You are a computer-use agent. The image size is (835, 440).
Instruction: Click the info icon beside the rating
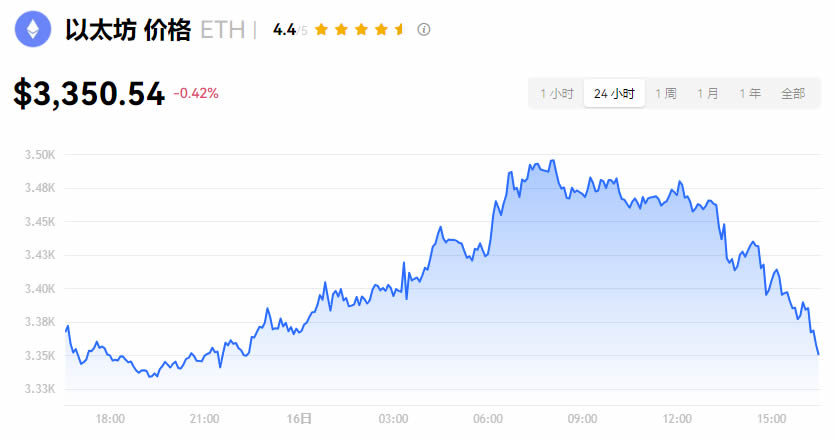(x=424, y=30)
